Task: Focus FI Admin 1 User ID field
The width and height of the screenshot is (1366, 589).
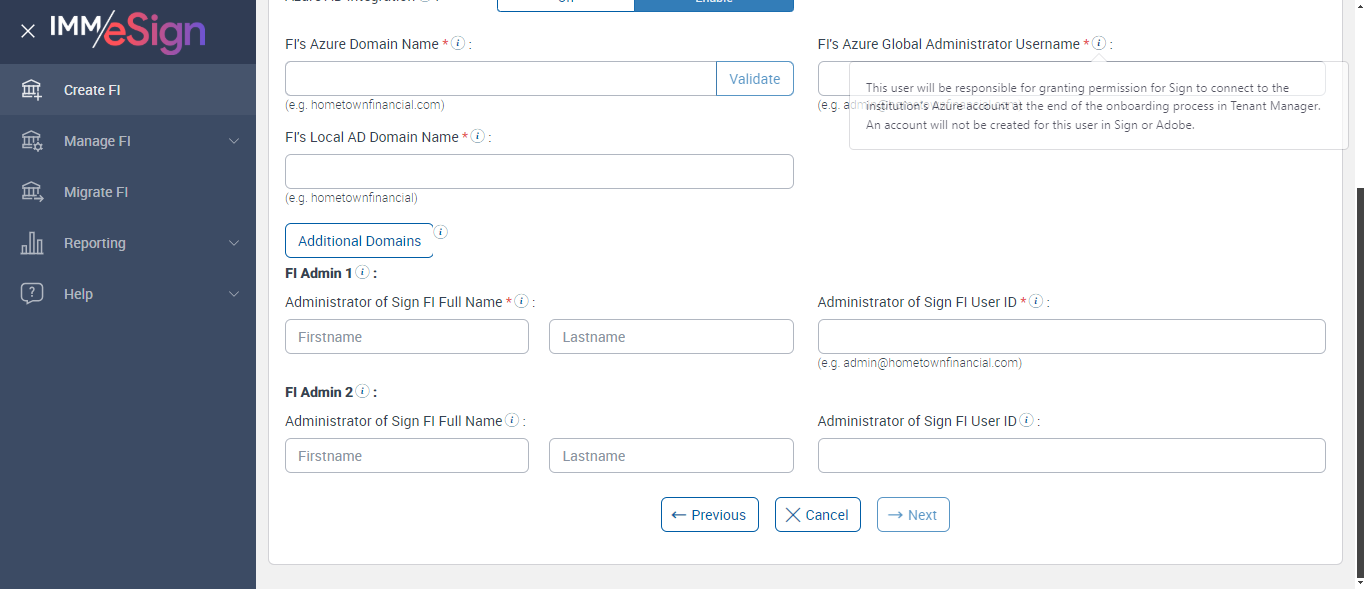Action: coord(1072,336)
